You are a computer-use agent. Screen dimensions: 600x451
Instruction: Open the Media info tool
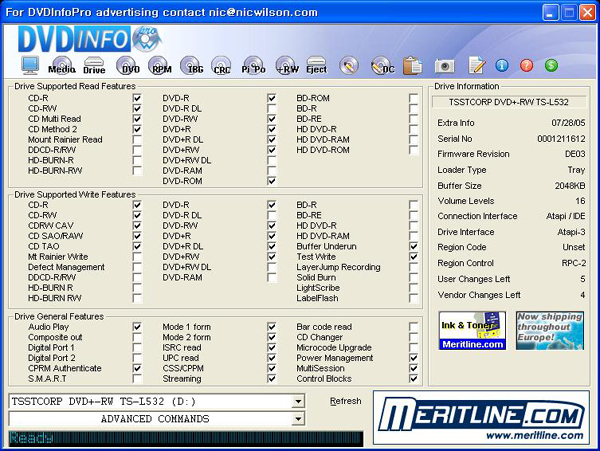tap(62, 65)
